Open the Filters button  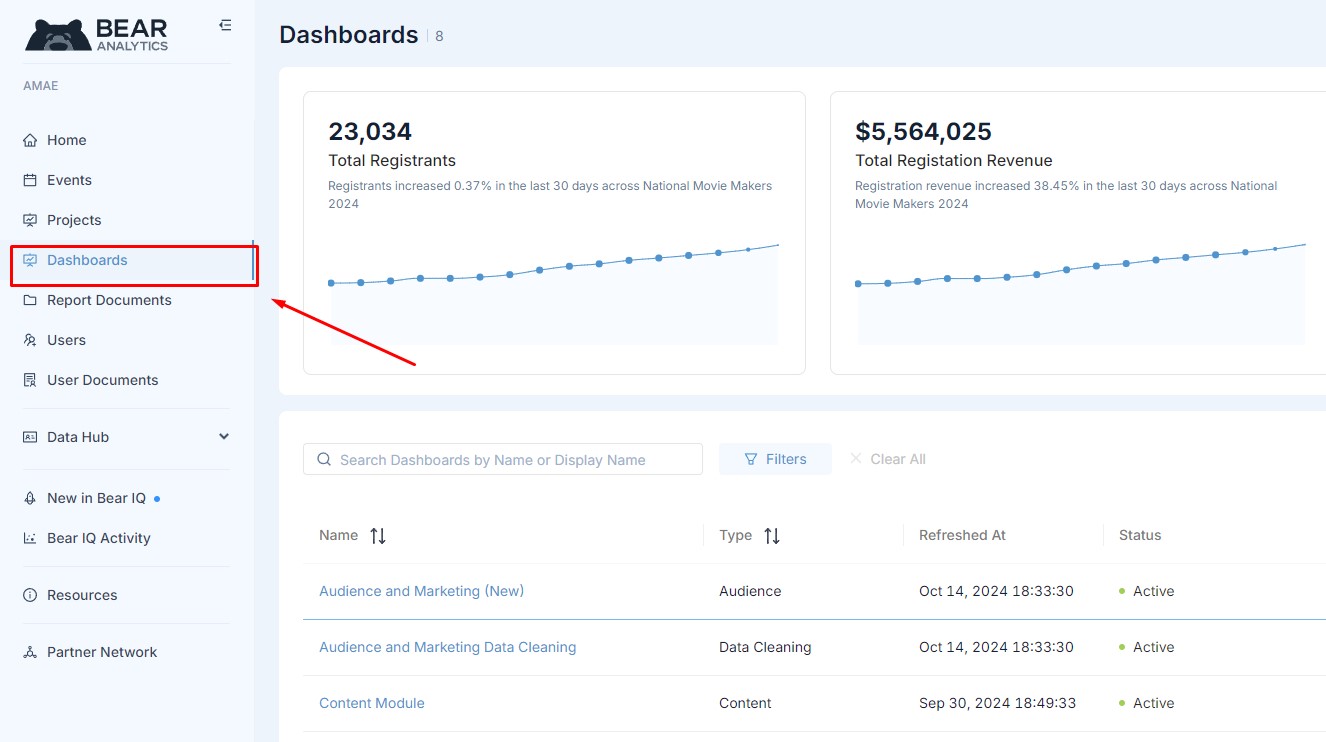(x=775, y=459)
